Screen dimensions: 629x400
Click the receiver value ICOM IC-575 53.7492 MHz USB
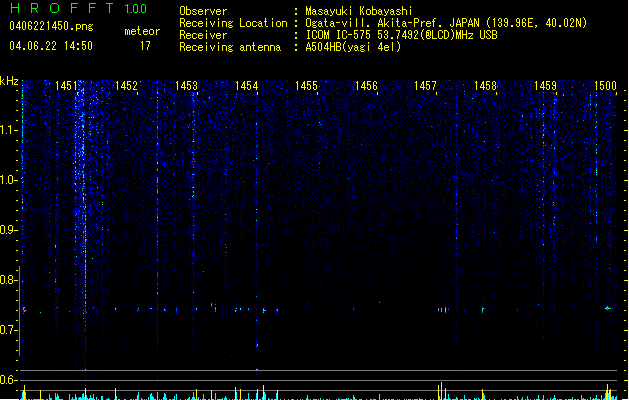(x=401, y=35)
